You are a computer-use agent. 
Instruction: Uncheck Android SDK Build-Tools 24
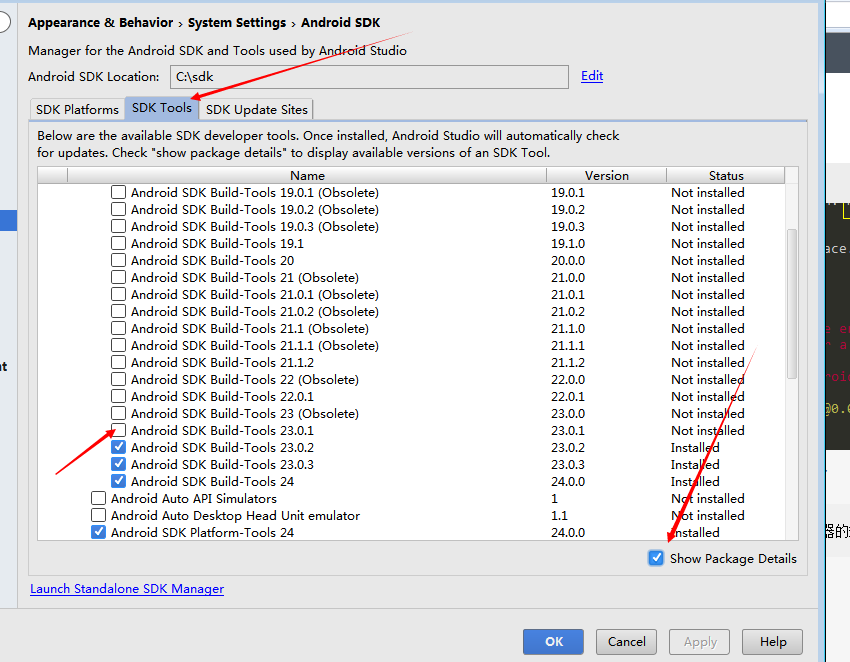pos(118,481)
